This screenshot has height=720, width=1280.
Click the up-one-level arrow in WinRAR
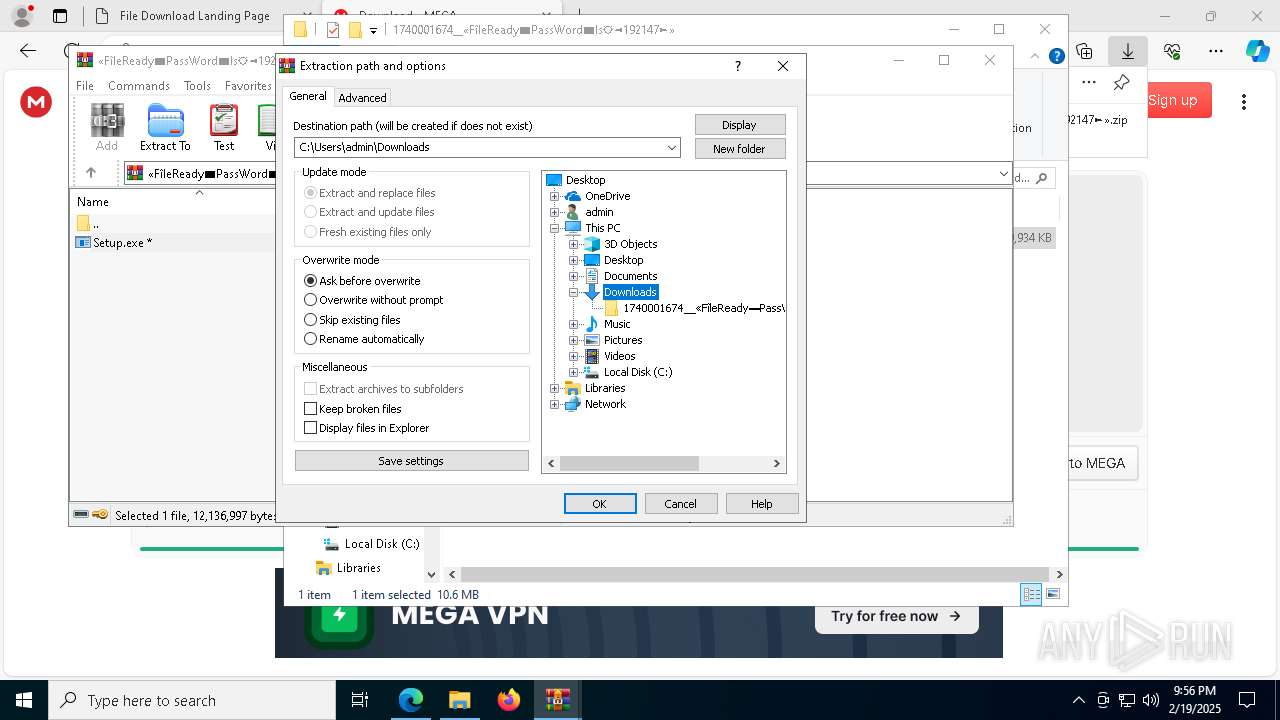pyautogui.click(x=91, y=173)
